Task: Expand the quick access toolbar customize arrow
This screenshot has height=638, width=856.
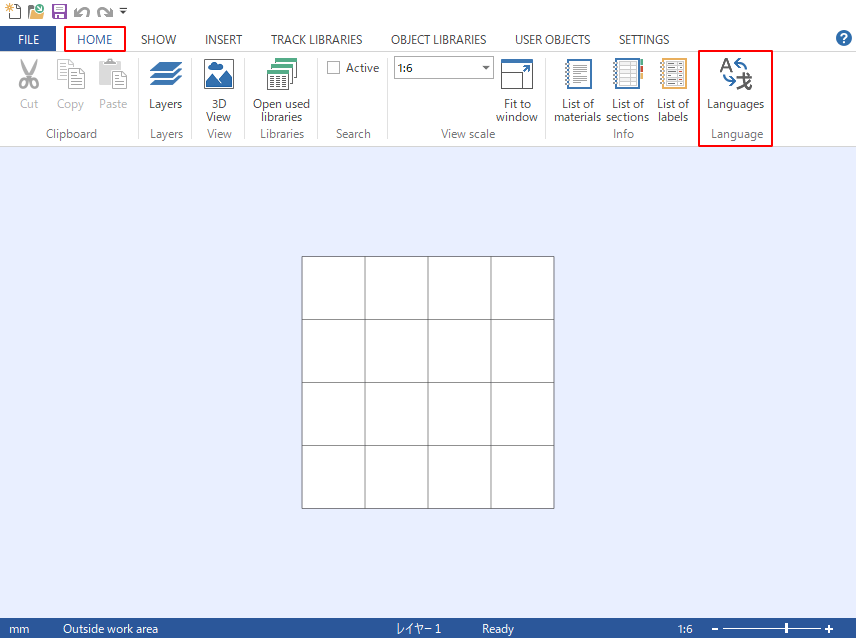Action: coord(123,11)
